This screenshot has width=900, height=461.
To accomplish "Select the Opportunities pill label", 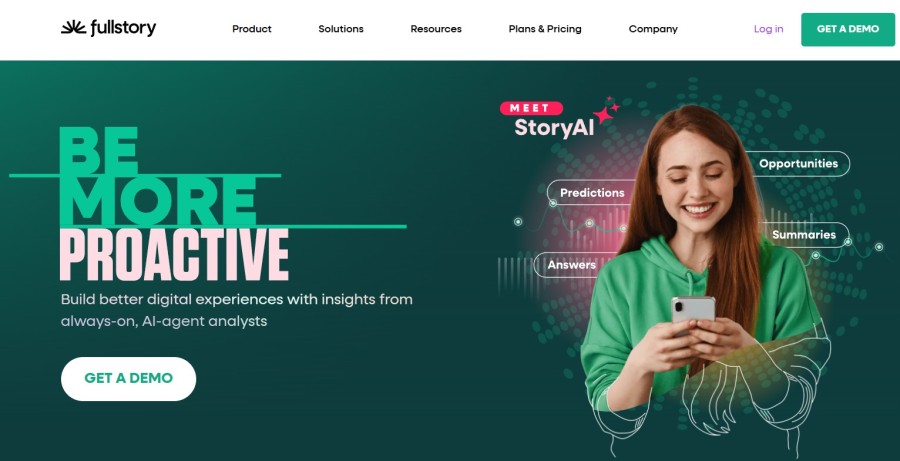I will pyautogui.click(x=798, y=164).
